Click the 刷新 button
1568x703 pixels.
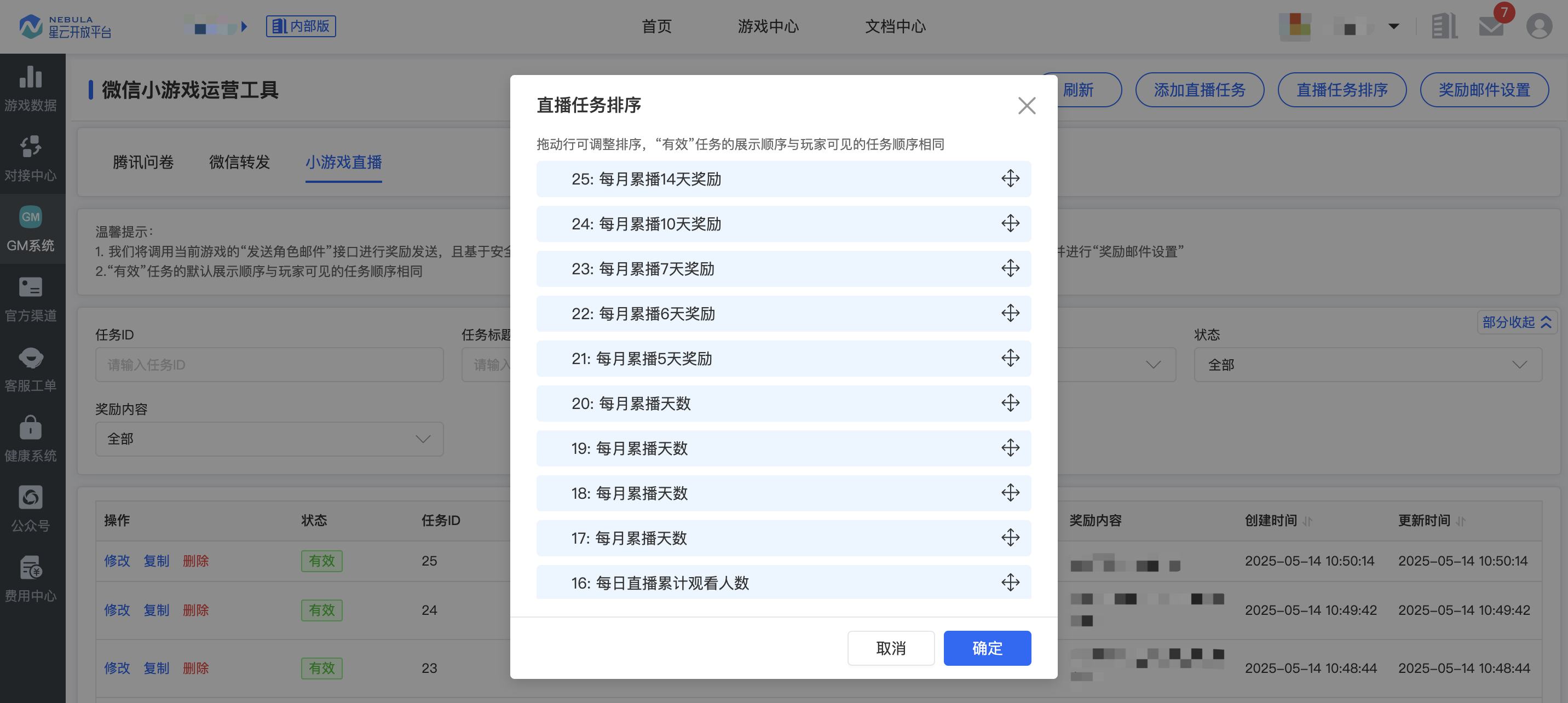click(x=1078, y=89)
